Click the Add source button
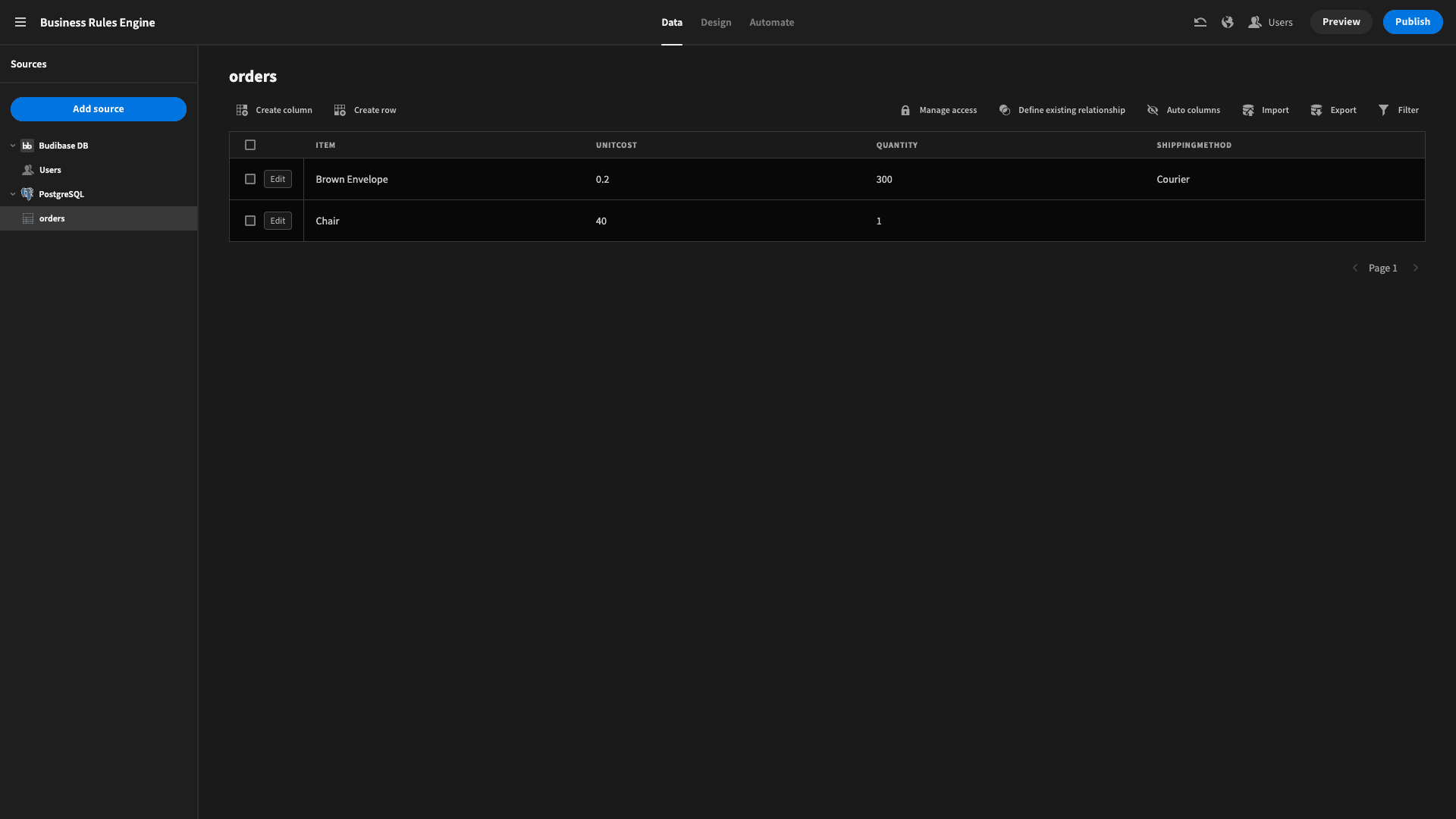The image size is (1456, 819). click(x=99, y=109)
